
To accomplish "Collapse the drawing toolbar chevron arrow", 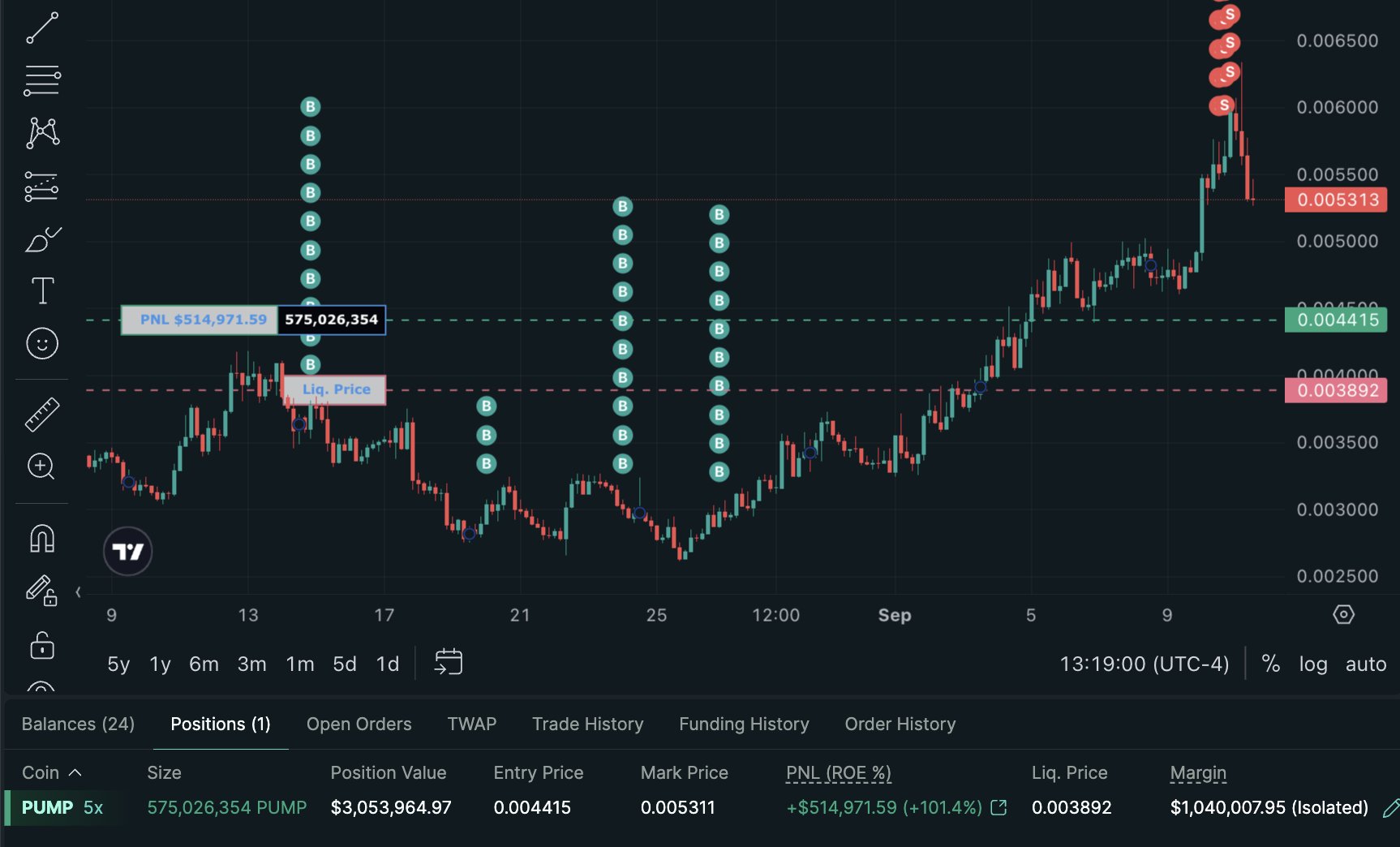I will (78, 592).
